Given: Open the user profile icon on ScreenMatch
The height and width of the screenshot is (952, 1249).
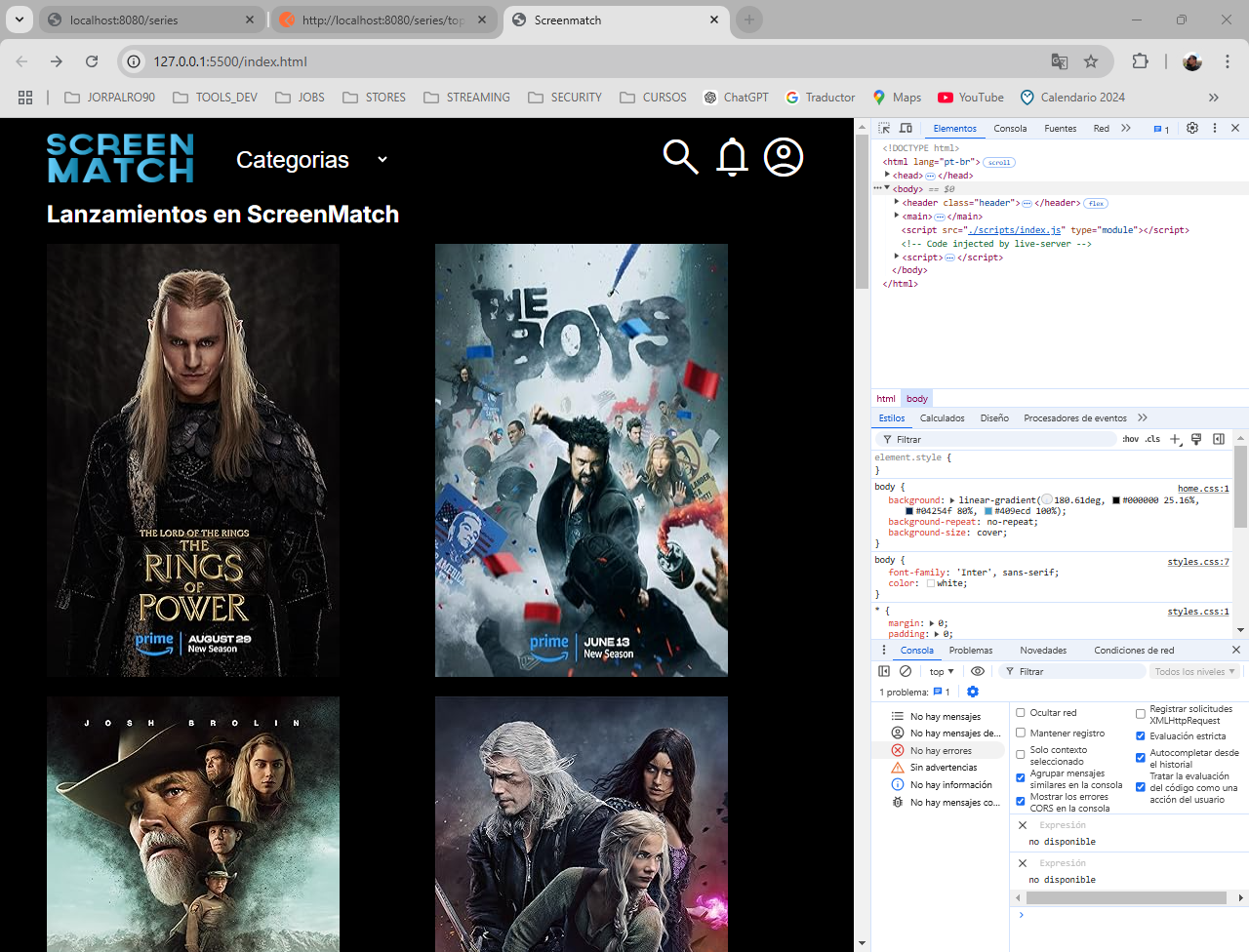Looking at the screenshot, I should (784, 156).
